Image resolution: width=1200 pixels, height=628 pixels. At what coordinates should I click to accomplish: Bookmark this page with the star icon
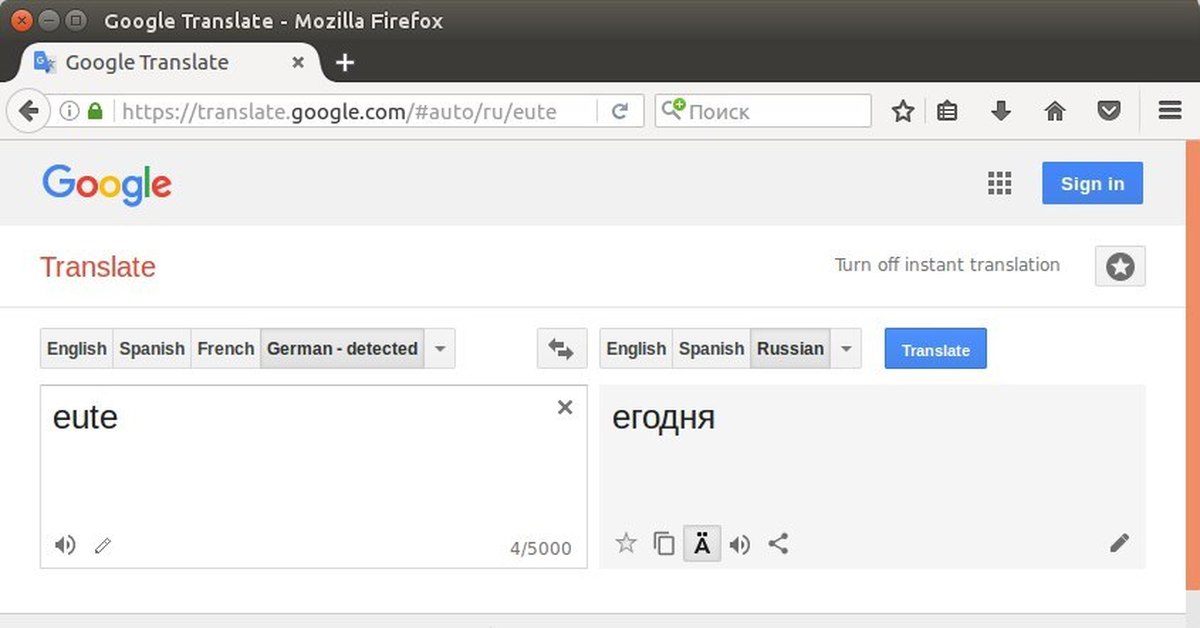[903, 111]
